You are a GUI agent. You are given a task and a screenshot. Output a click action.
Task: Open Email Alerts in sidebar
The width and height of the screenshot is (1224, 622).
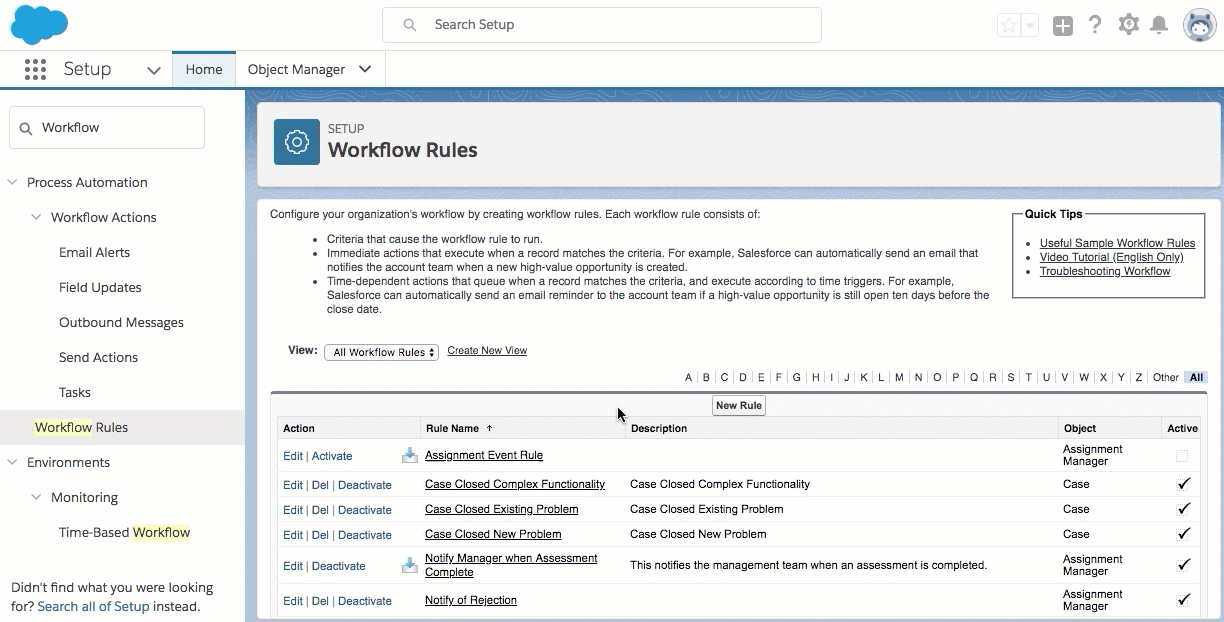click(x=94, y=252)
